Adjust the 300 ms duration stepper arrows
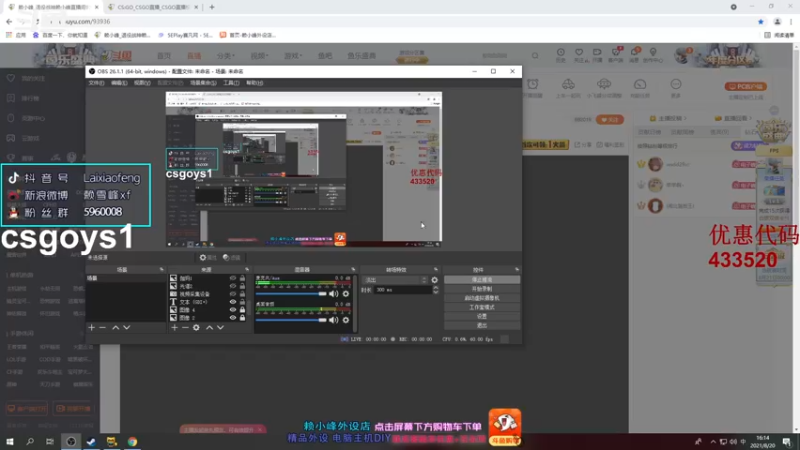Screen dimensions: 800x450 pyautogui.click(x=436, y=290)
